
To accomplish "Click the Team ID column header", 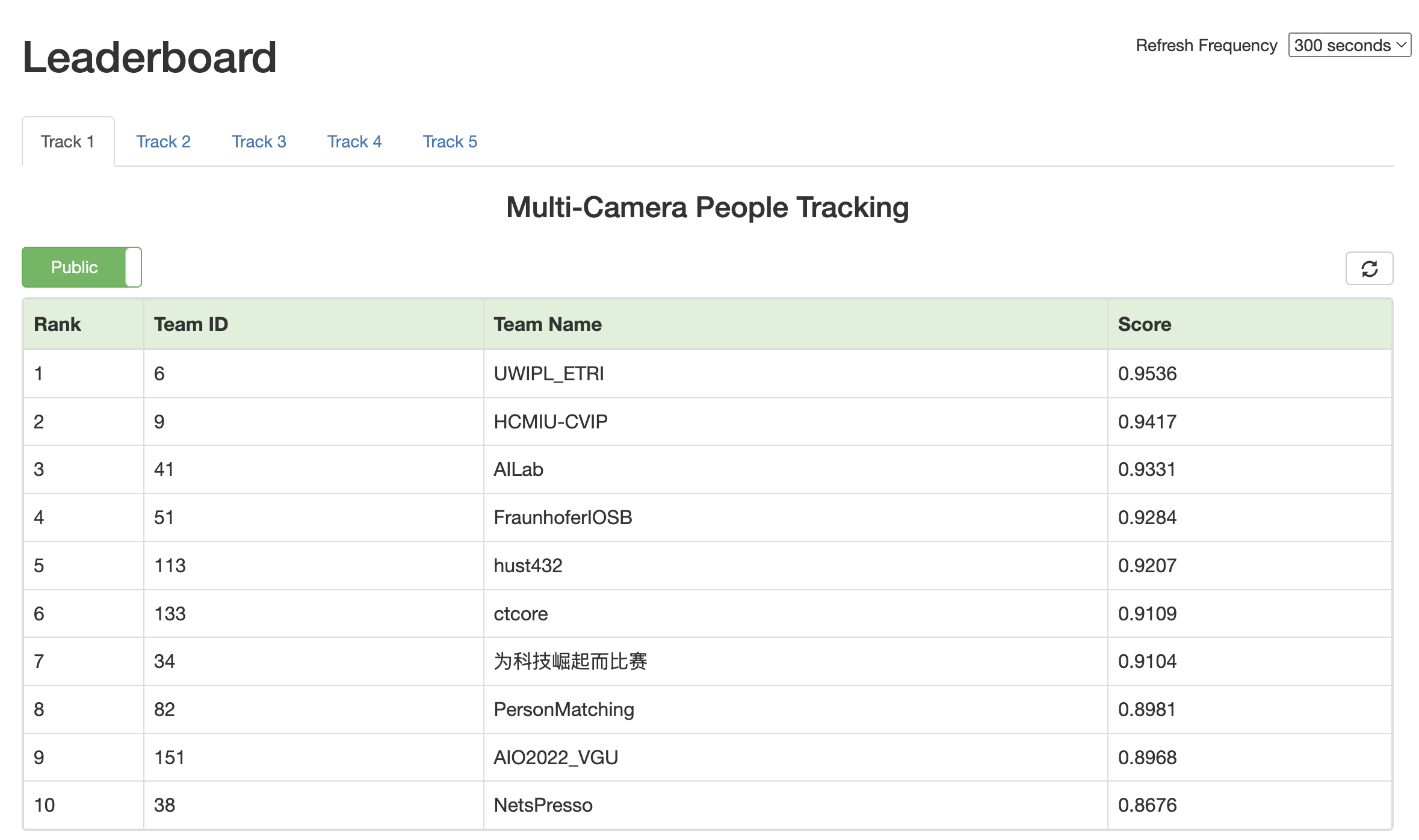I will (191, 324).
